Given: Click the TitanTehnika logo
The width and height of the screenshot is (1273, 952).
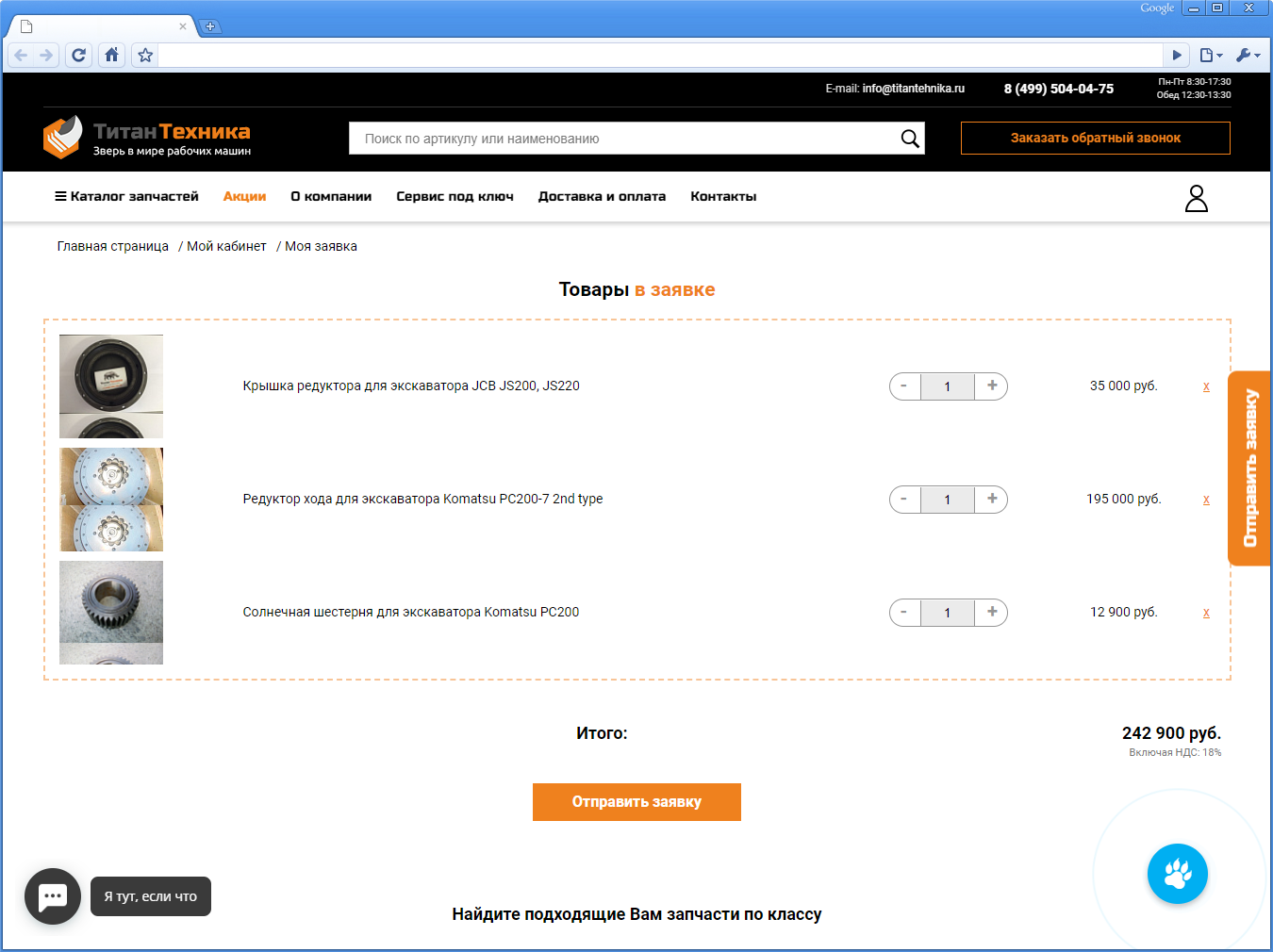Looking at the screenshot, I should [147, 138].
